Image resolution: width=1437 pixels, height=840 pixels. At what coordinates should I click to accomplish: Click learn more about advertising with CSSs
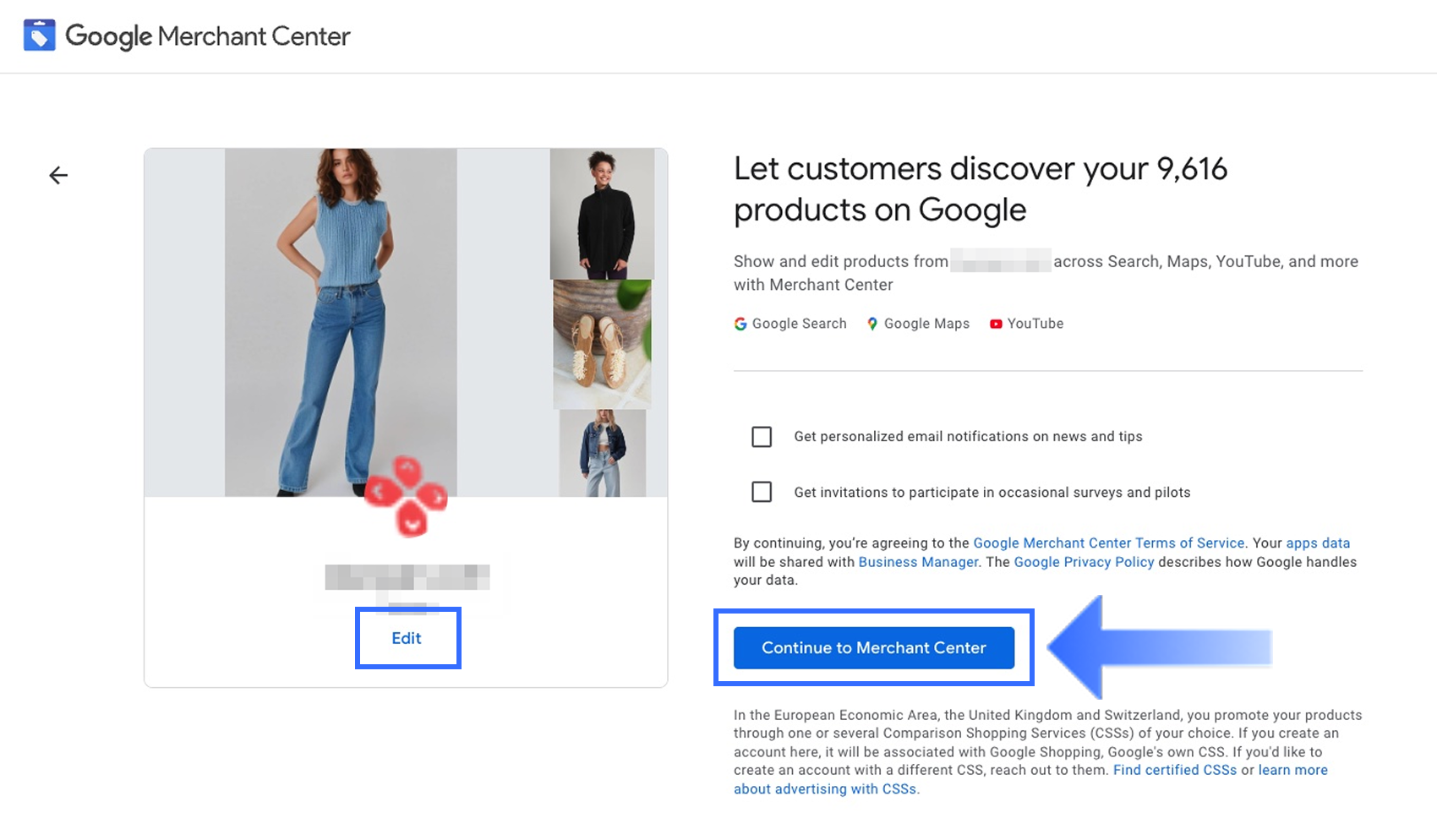(x=1292, y=770)
